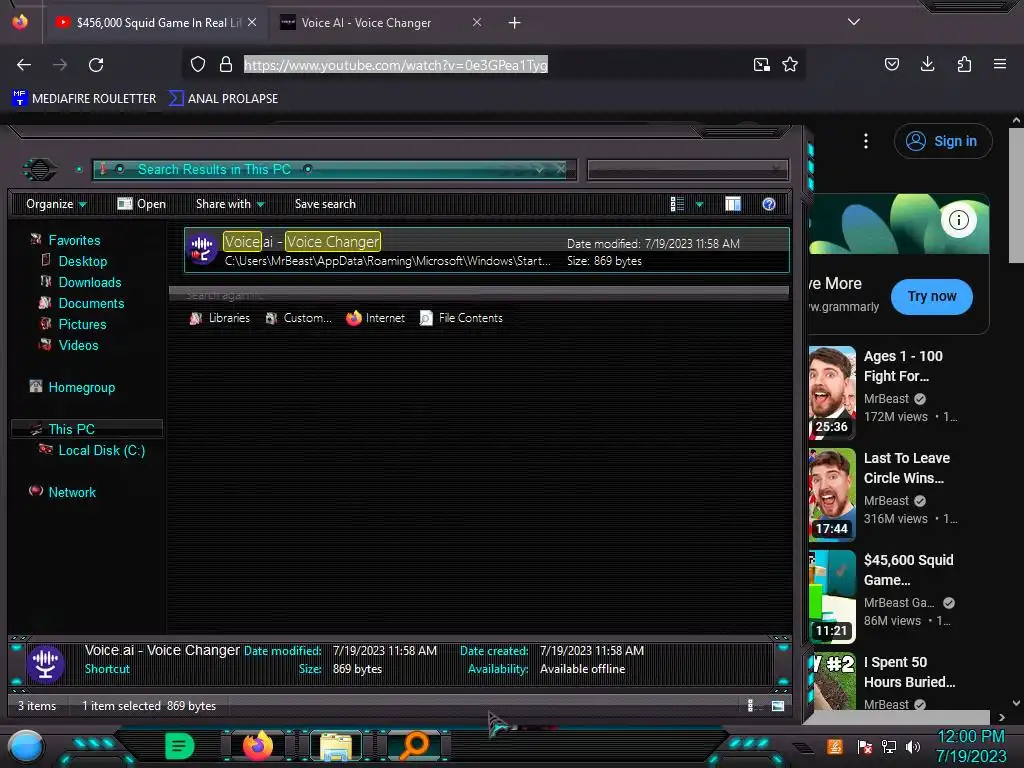Open Firefox tracking protection shield icon
Screen dimensions: 1024x768
click(x=198, y=64)
